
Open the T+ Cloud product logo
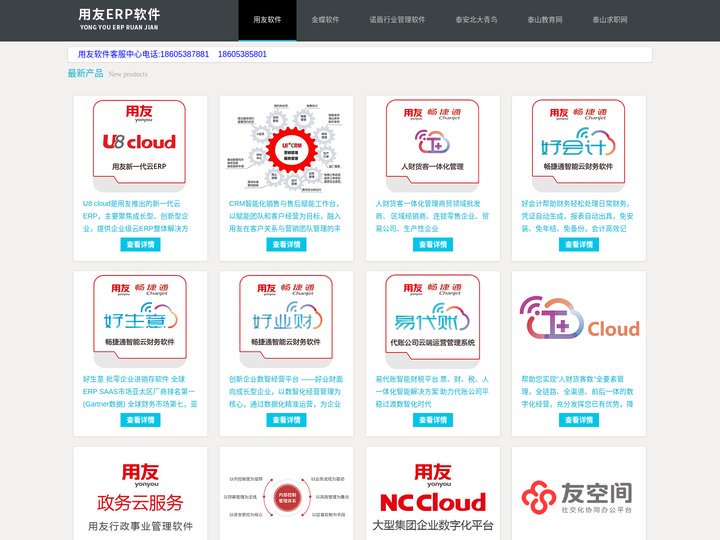coord(579,319)
